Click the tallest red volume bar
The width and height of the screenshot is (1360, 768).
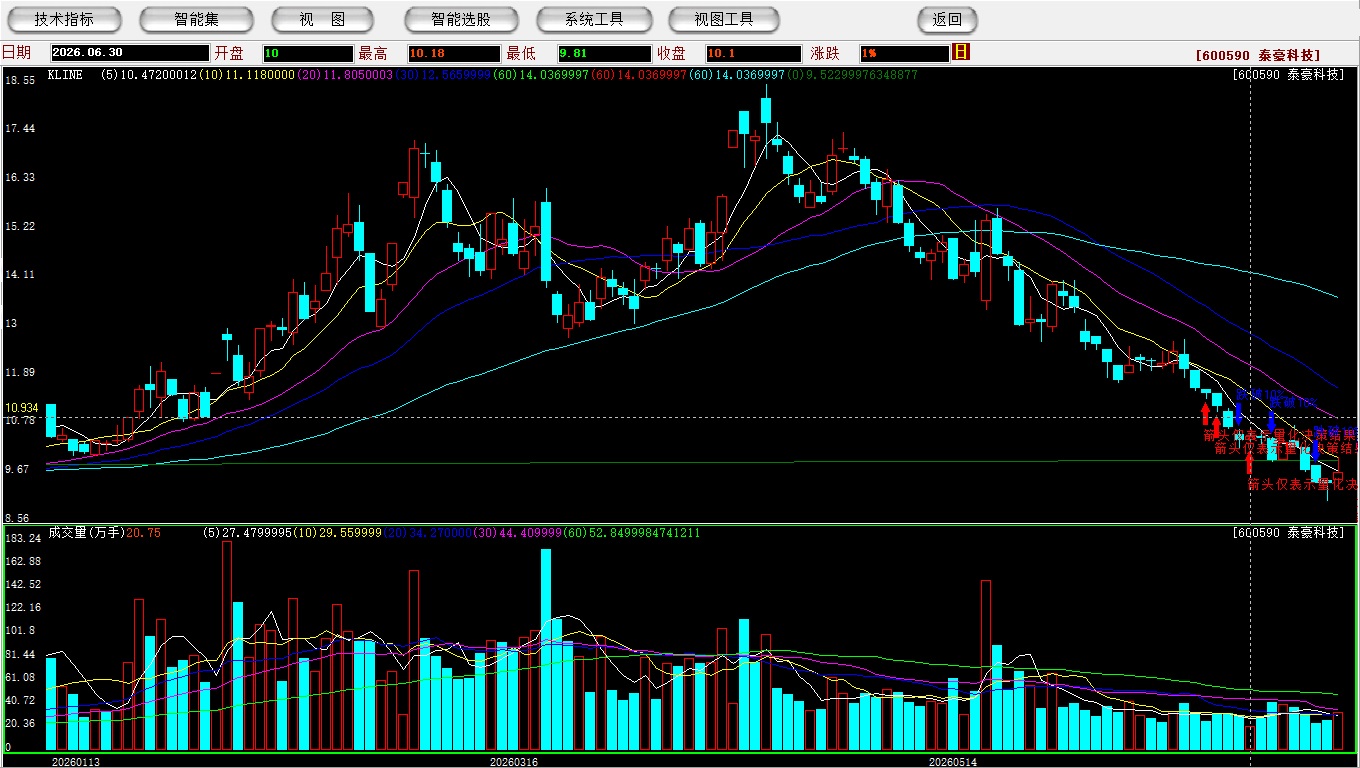click(x=227, y=645)
